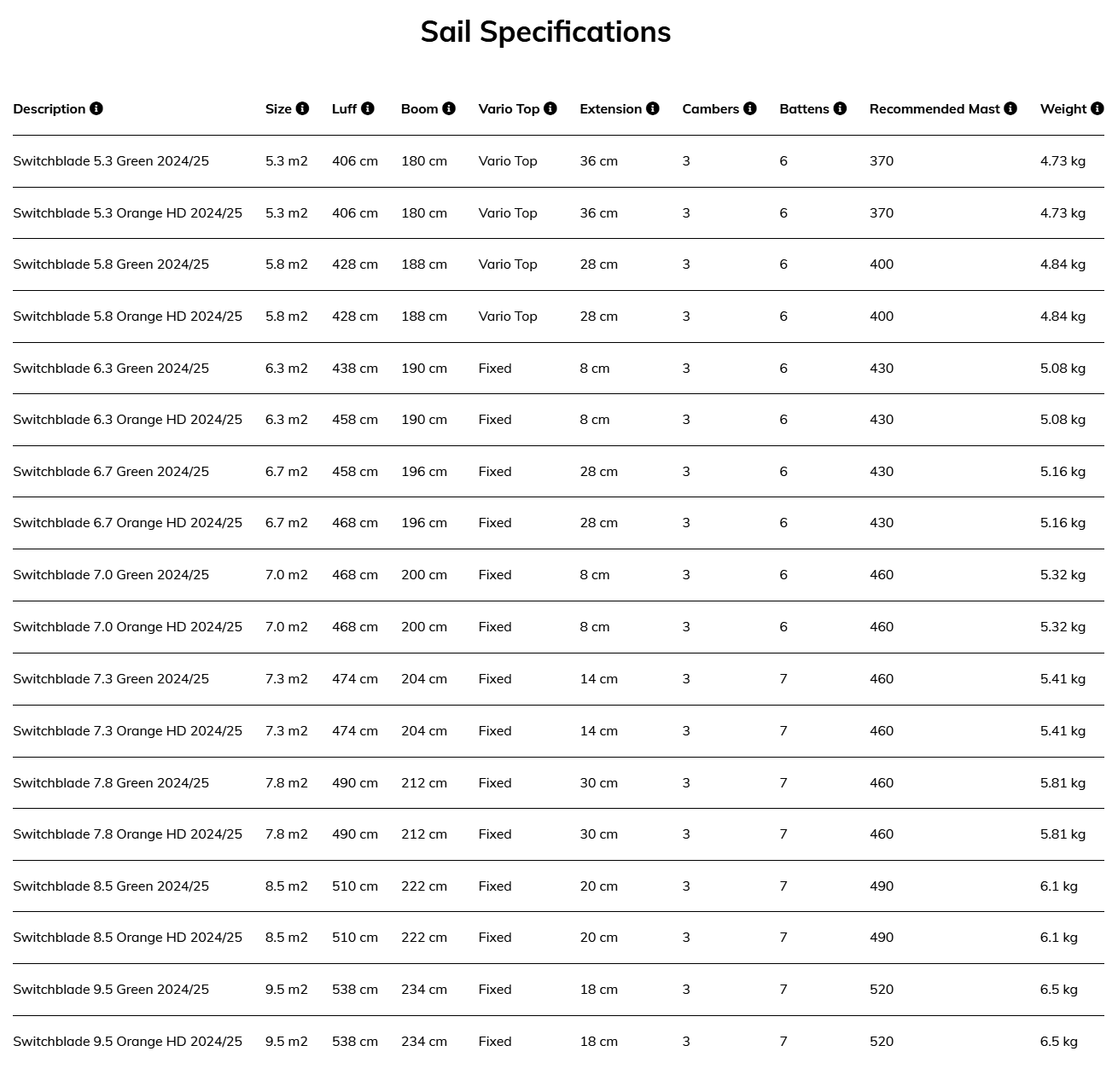Click the Recommended Mast info icon
Viewport: 1118px width, 1092px height.
click(1010, 108)
